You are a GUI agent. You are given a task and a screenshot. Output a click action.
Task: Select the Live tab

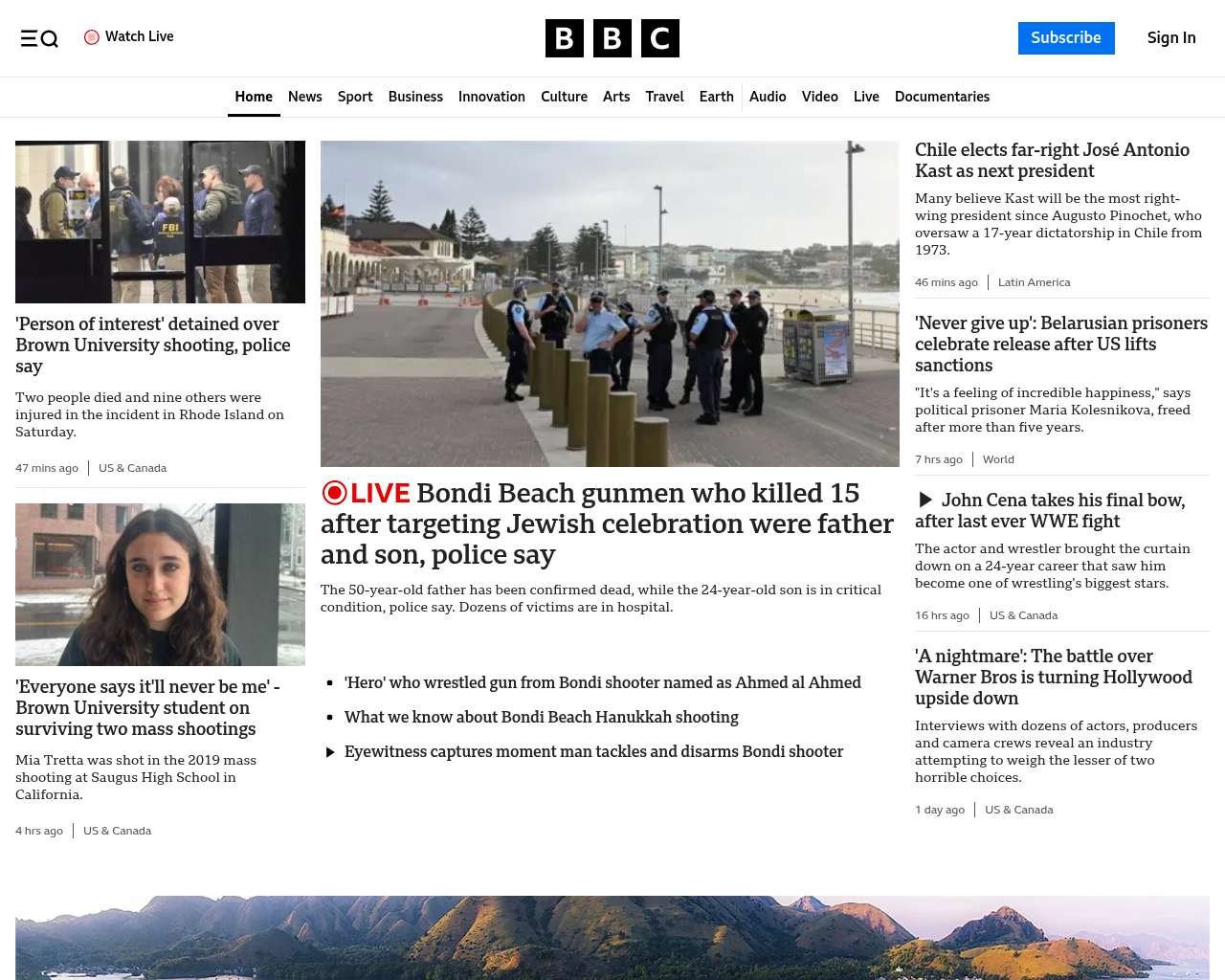click(x=866, y=97)
